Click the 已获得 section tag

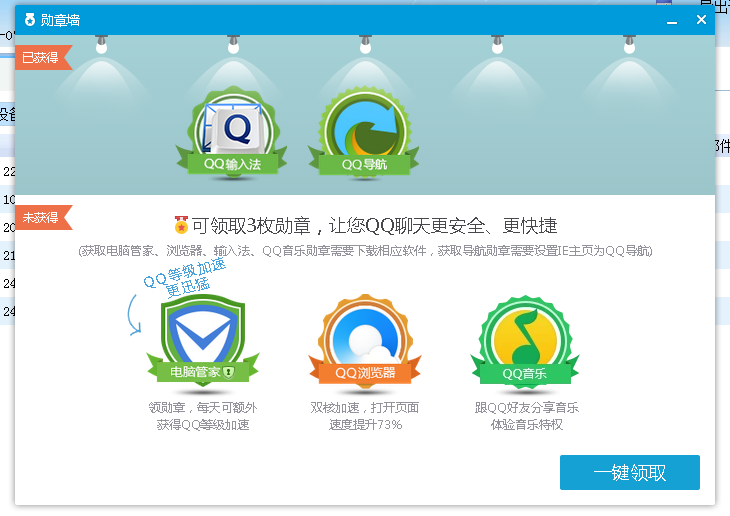pyautogui.click(x=40, y=57)
